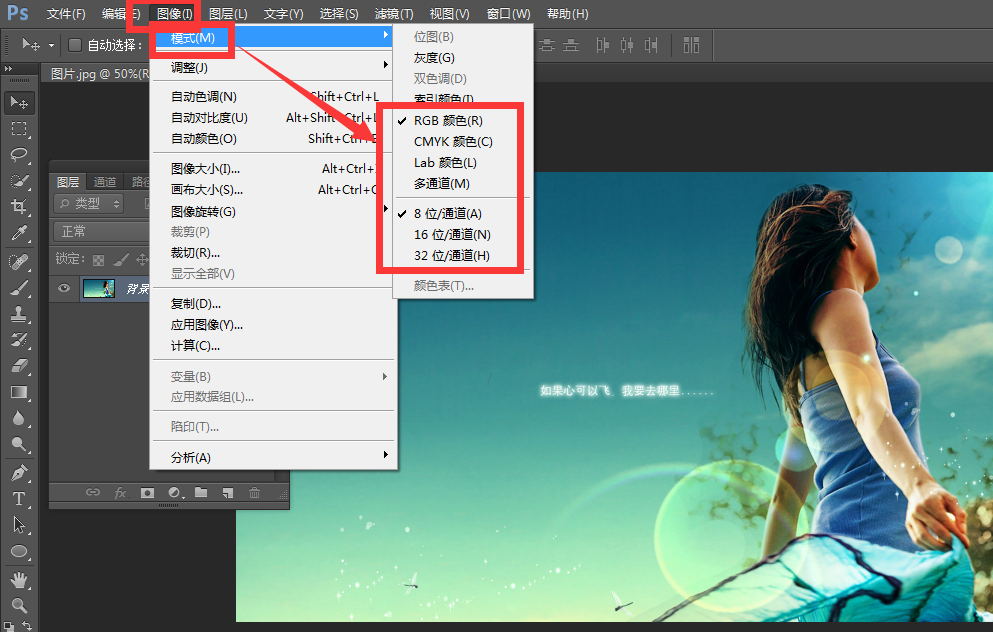Toggle the lock position icon
Viewport: 993px width, 632px height.
[x=142, y=260]
